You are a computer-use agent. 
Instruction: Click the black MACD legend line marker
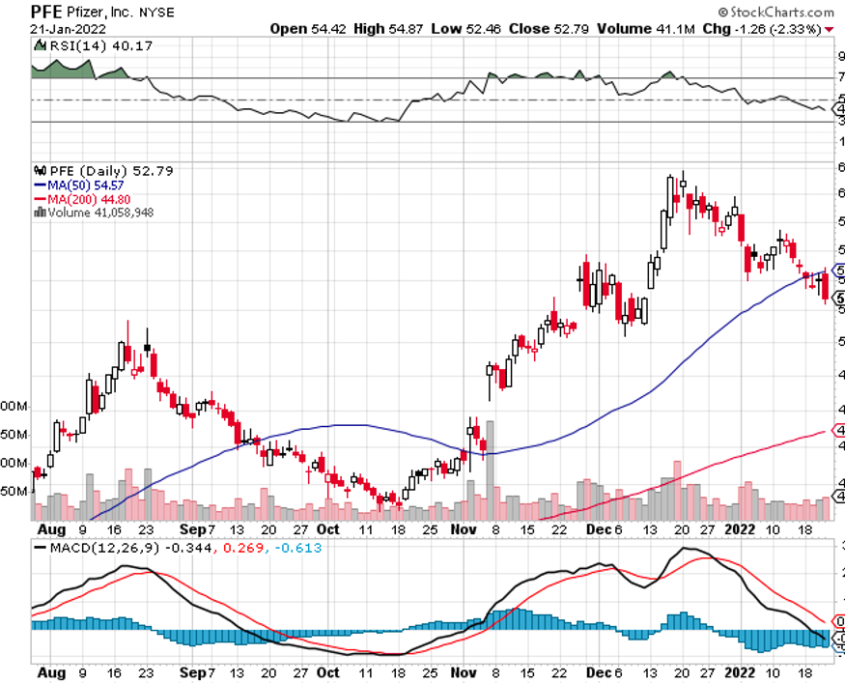coord(40,548)
